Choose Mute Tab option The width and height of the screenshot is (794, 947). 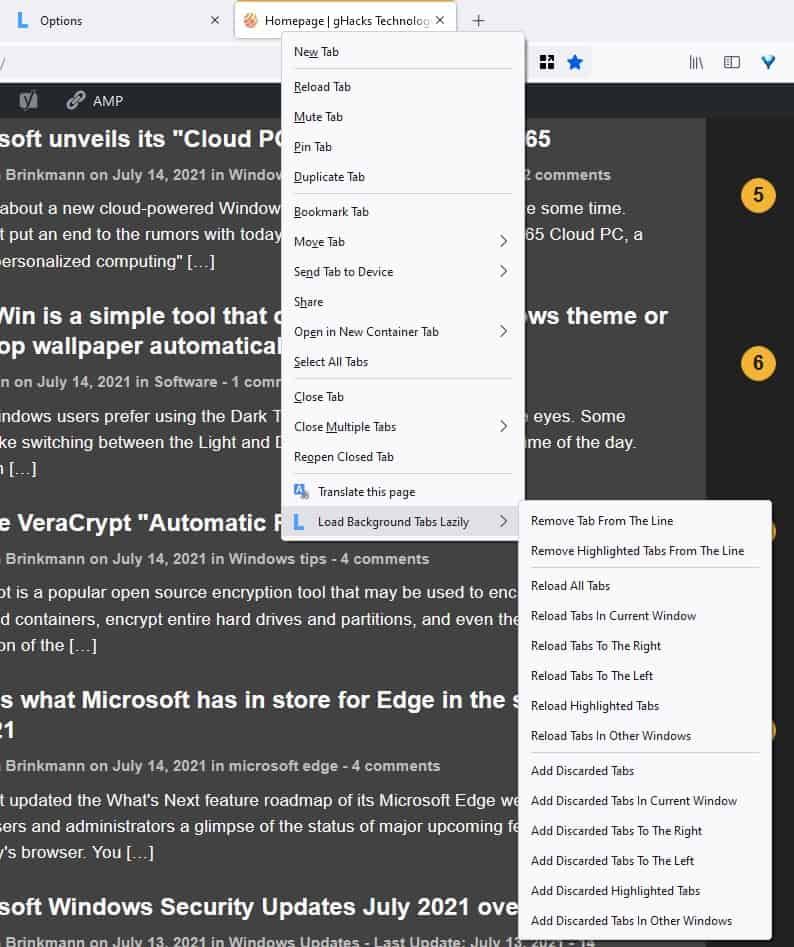coord(402,117)
